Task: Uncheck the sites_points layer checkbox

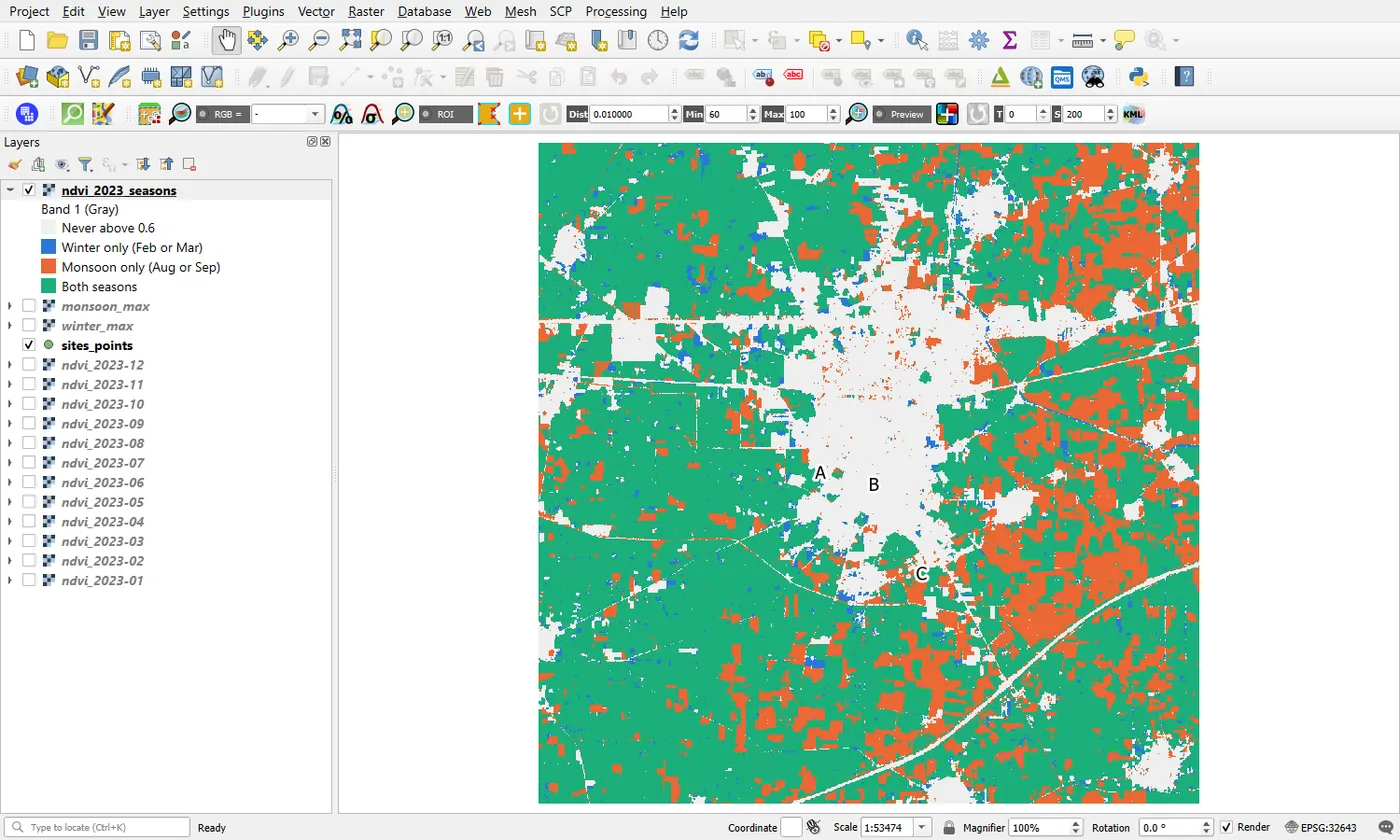Action: [29, 345]
